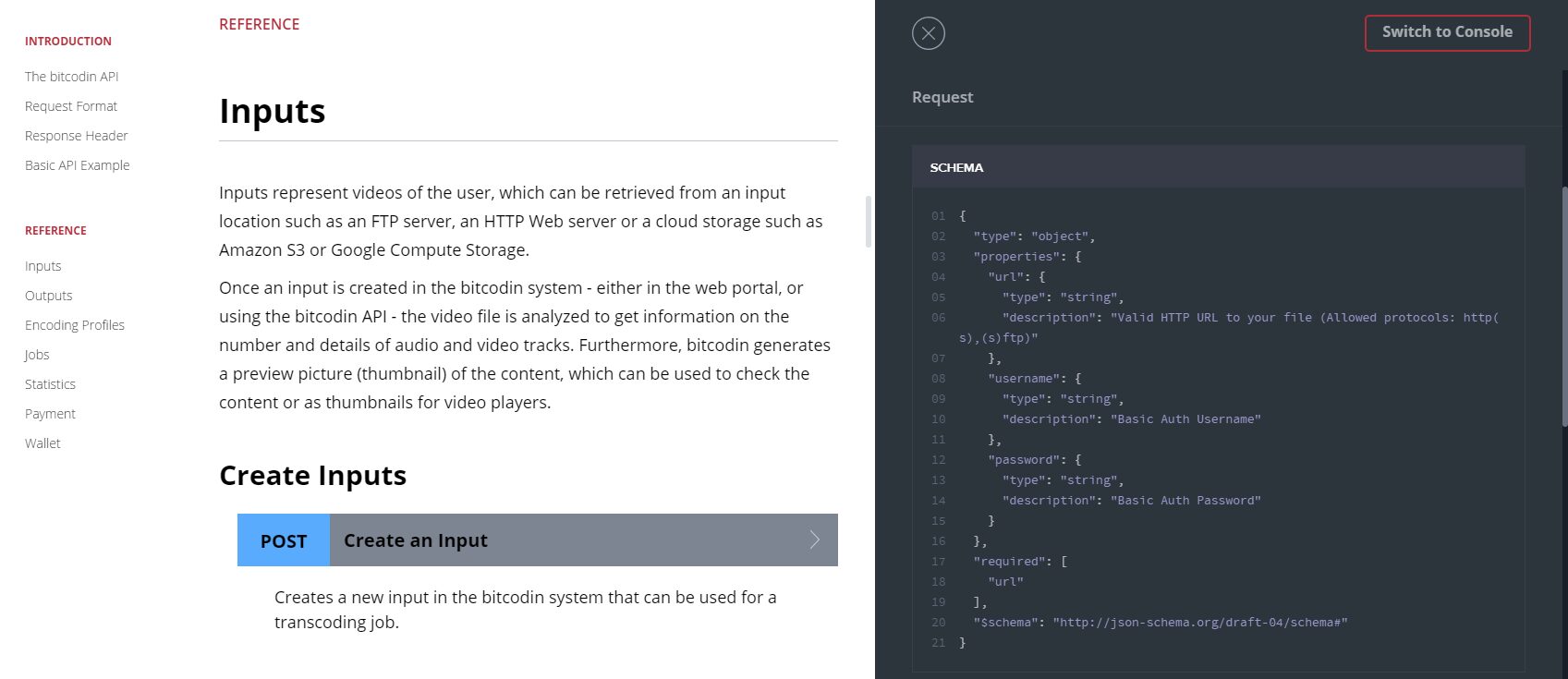Click the main content scrollbar thumb
Image resolution: width=1568 pixels, height=679 pixels.
(868, 222)
